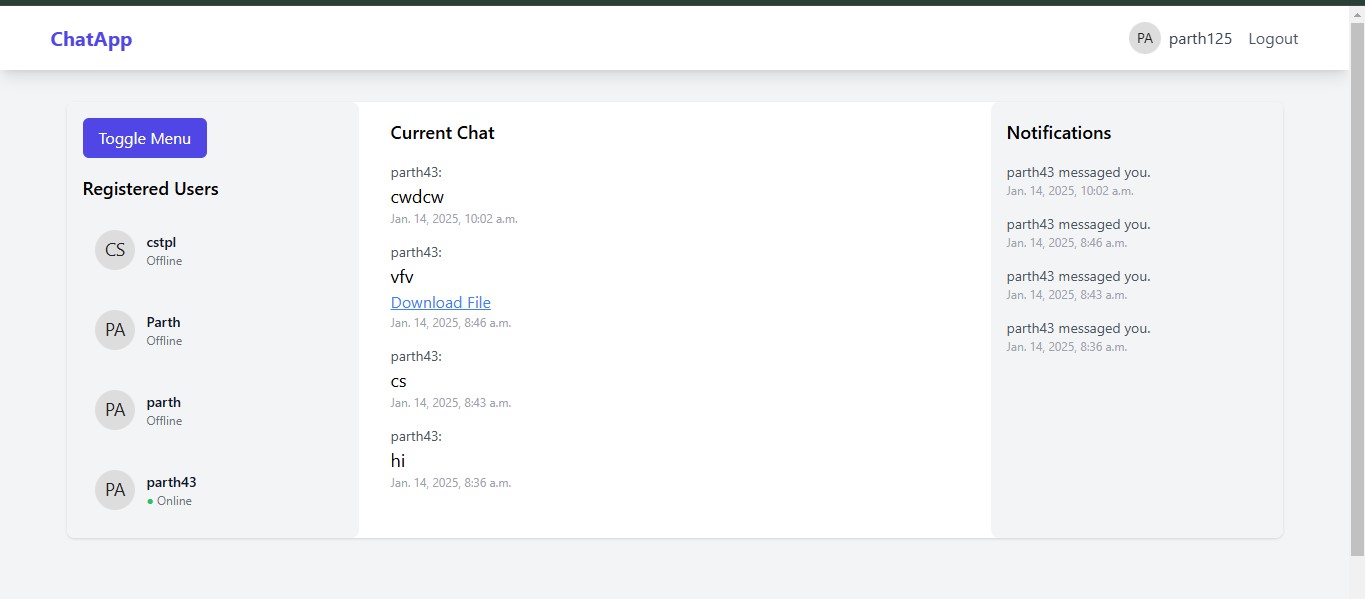Image resolution: width=1365 pixels, height=599 pixels.
Task: Select user cstpl from Registered Users
Action: coord(161,242)
